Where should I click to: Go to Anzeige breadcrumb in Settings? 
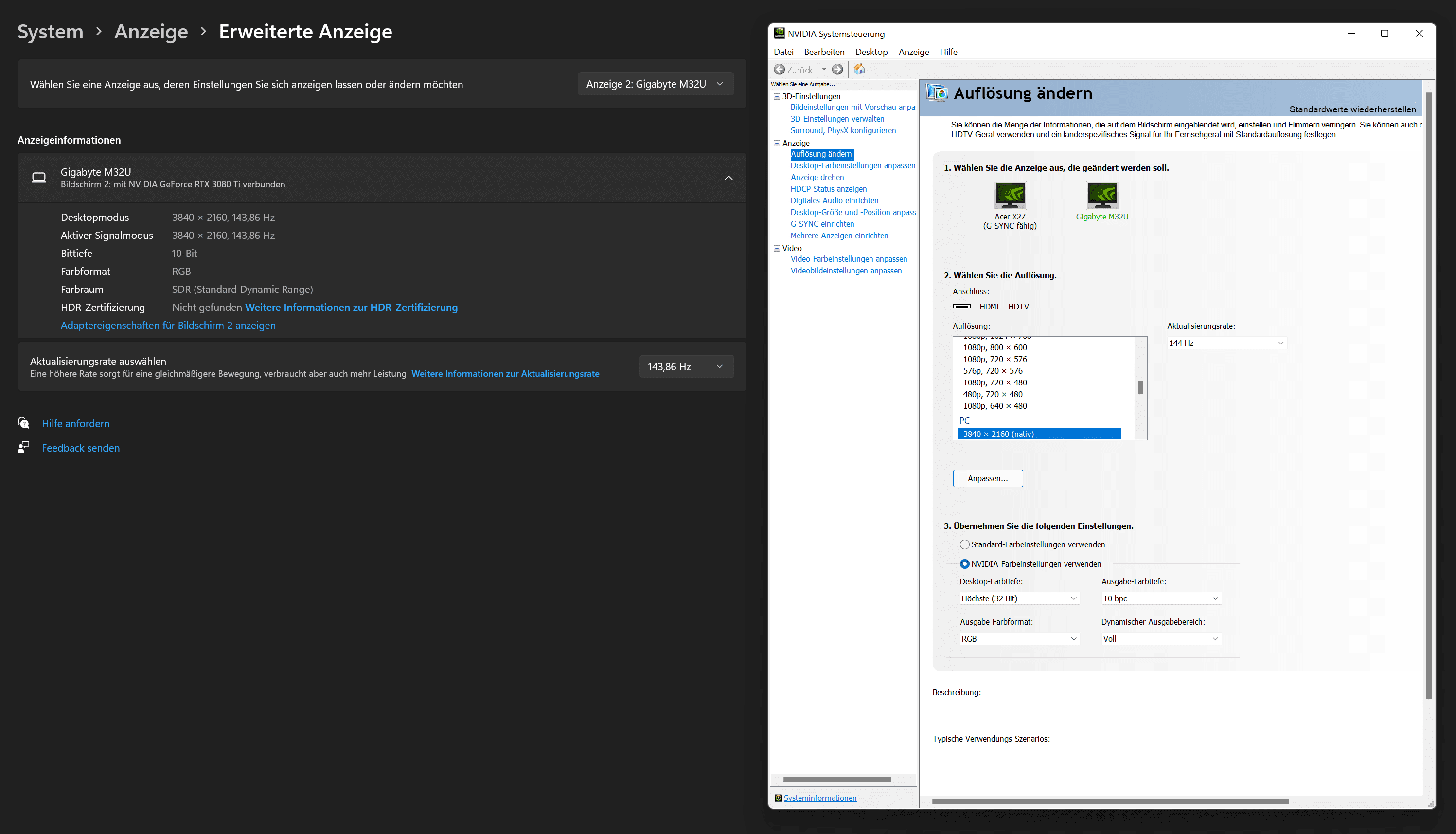coord(151,32)
